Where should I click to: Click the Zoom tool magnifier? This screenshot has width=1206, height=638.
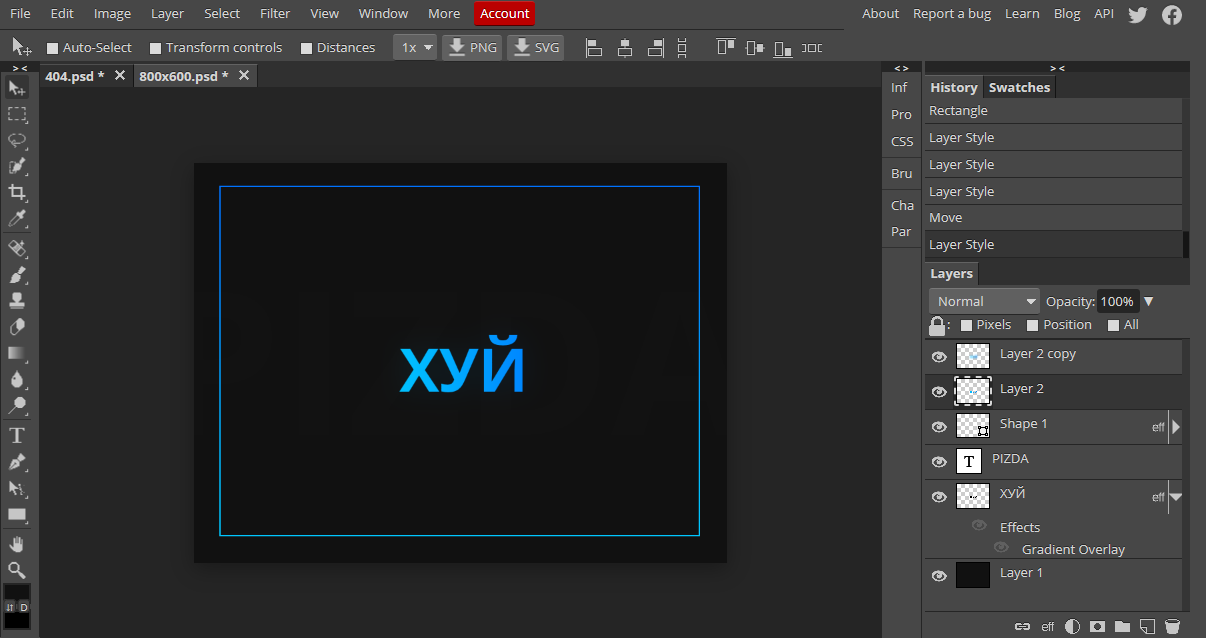[x=17, y=570]
